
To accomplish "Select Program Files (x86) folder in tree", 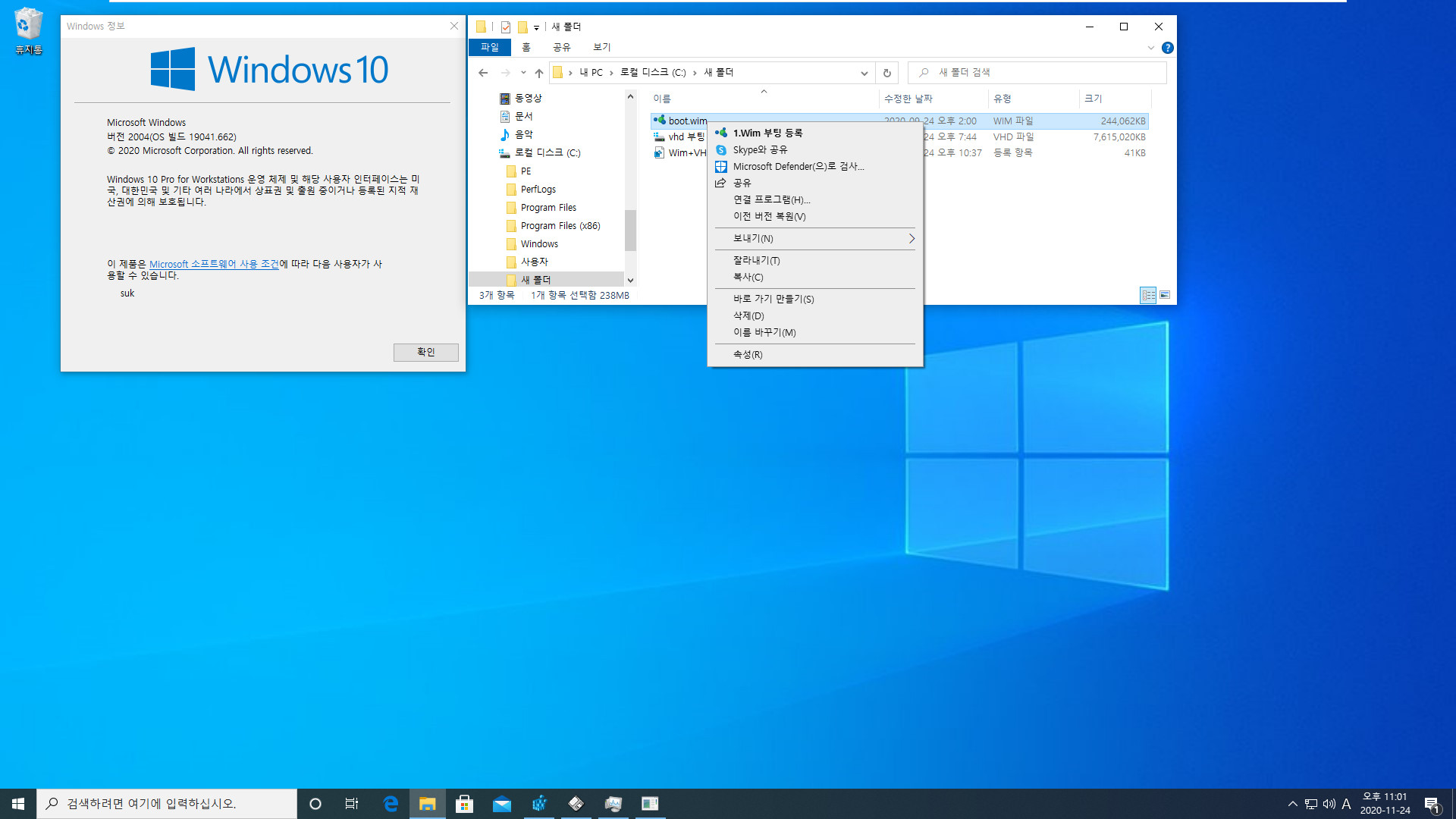I will [x=560, y=226].
